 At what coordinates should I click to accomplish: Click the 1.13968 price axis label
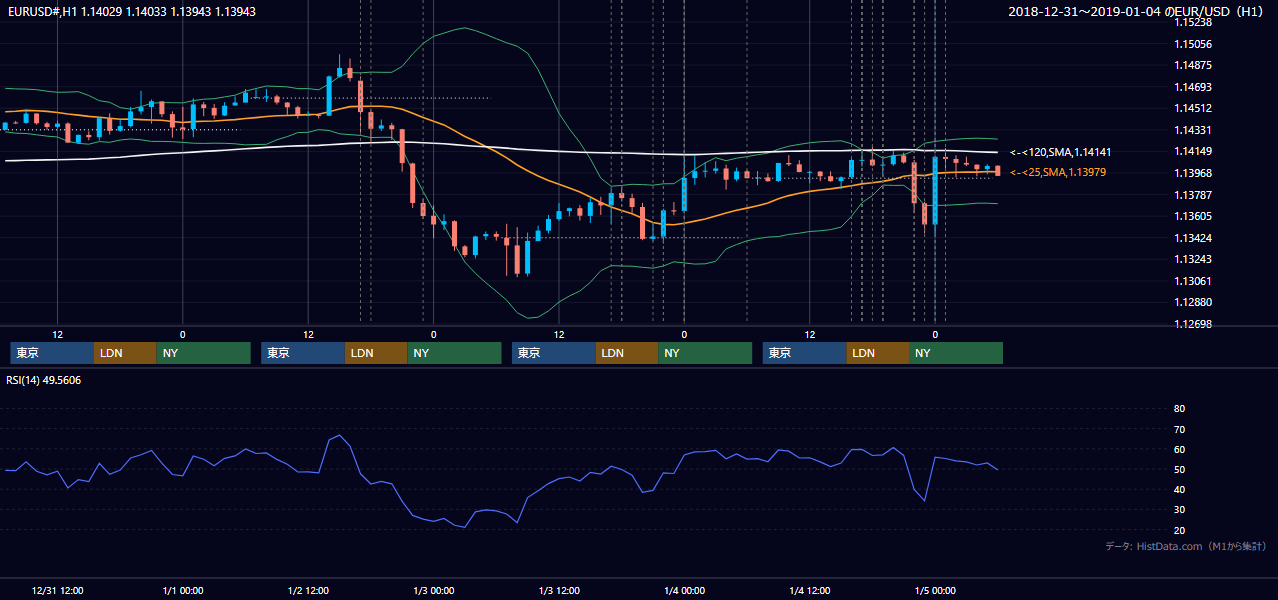click(1193, 173)
